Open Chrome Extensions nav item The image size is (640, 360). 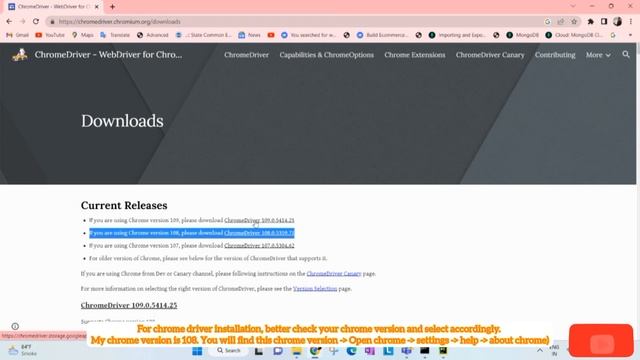tap(415, 55)
